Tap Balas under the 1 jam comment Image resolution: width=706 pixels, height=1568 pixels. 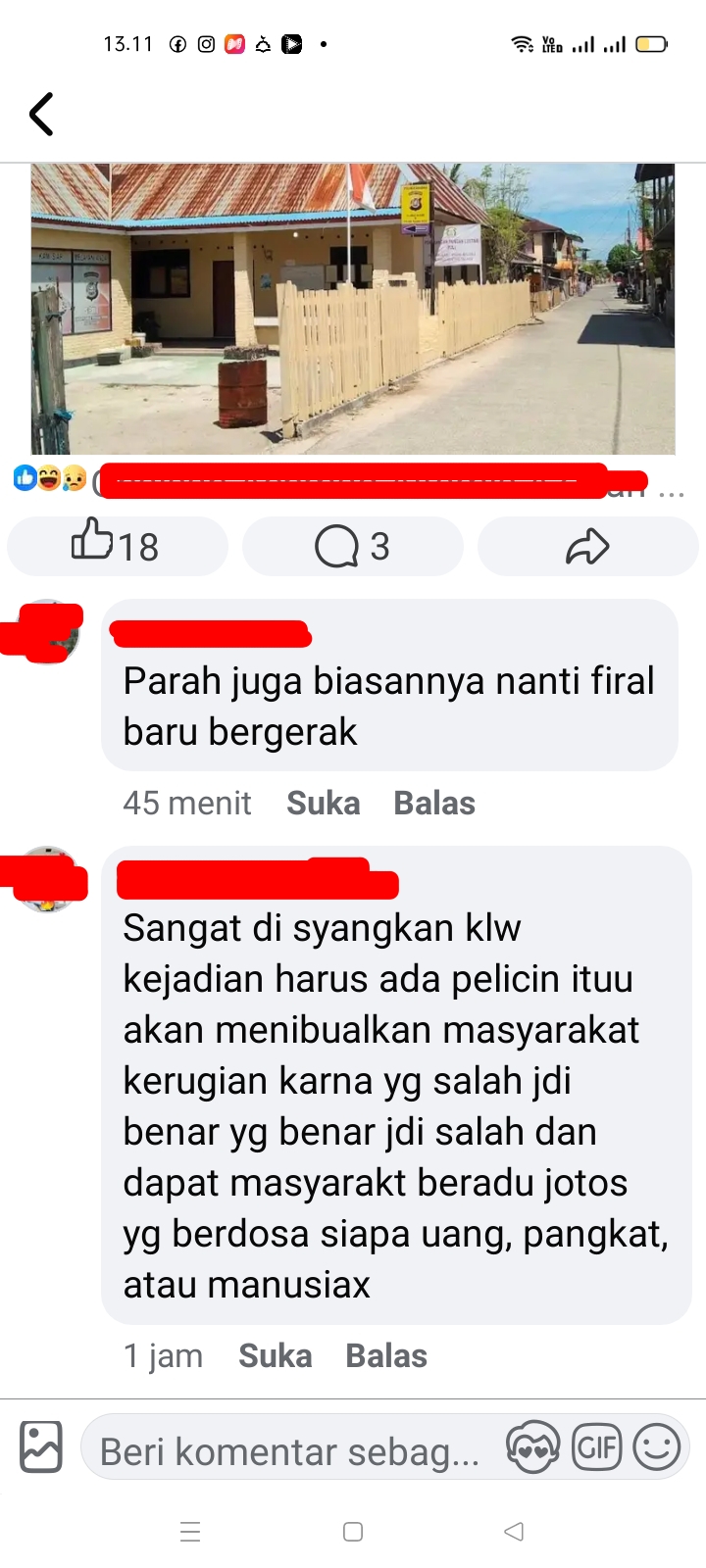pyautogui.click(x=386, y=1356)
